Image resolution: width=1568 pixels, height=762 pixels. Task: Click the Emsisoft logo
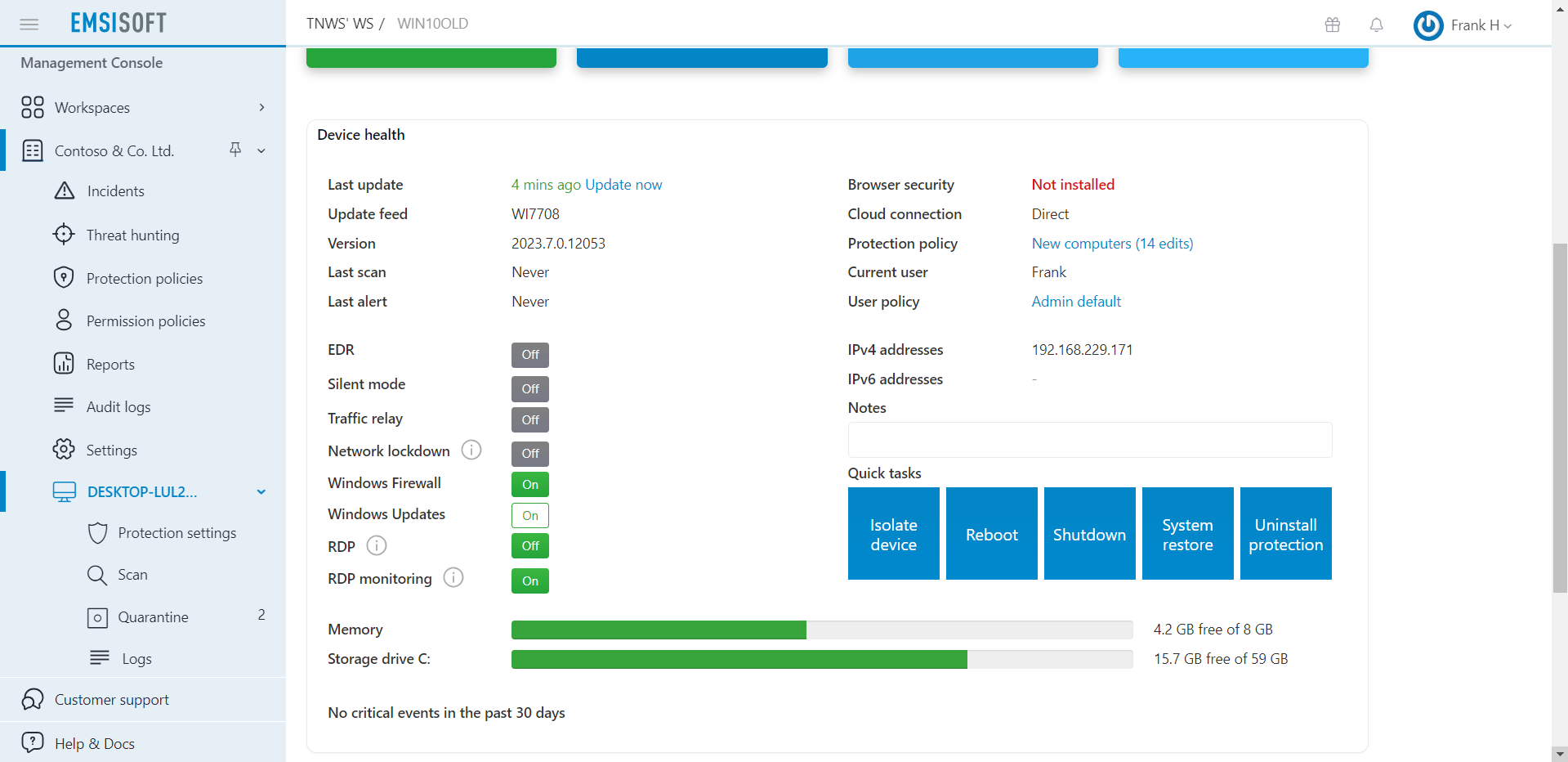118,23
